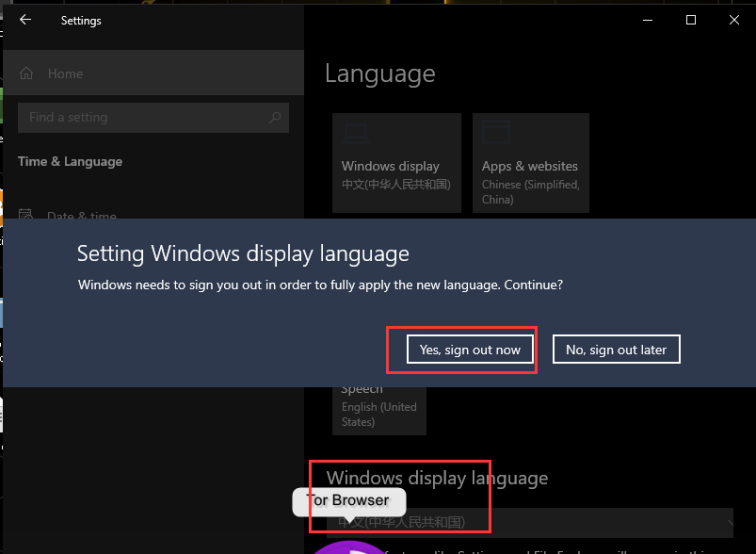Click the "Time & Language" heading
This screenshot has height=554, width=756.
70,162
